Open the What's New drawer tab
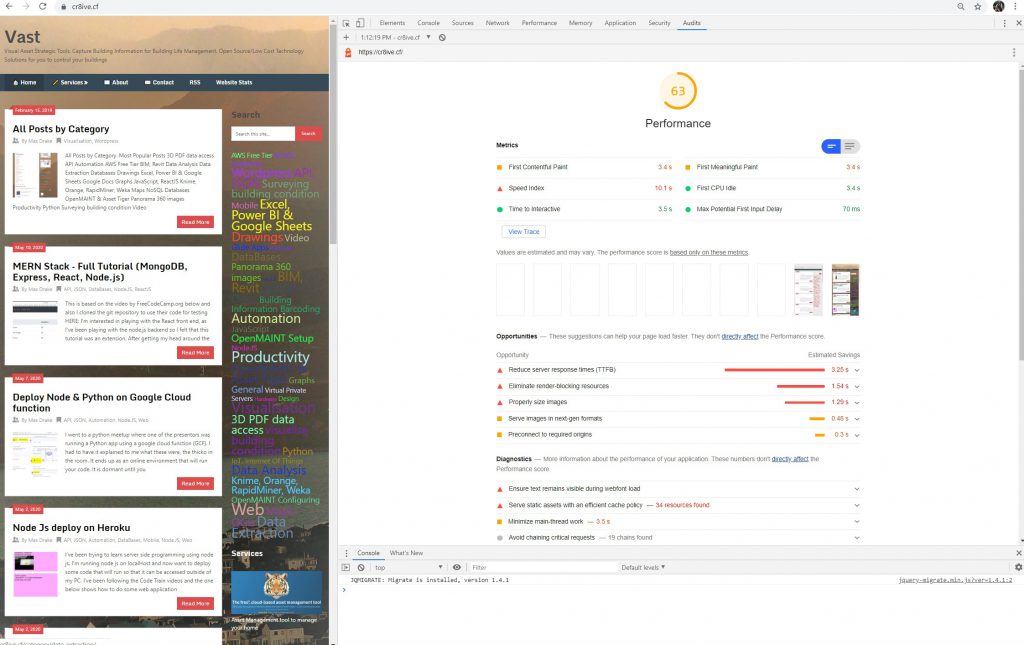The height and width of the screenshot is (645, 1024). pos(406,553)
